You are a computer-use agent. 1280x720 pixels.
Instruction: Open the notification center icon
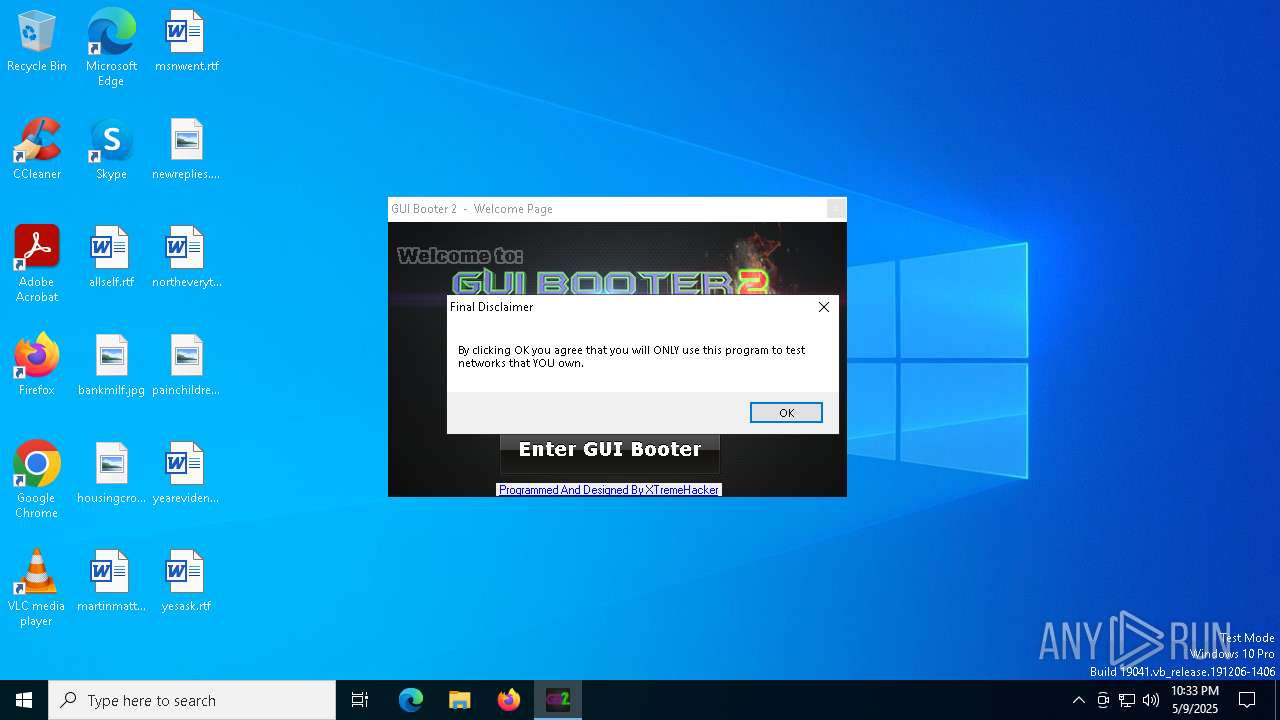pos(1247,700)
